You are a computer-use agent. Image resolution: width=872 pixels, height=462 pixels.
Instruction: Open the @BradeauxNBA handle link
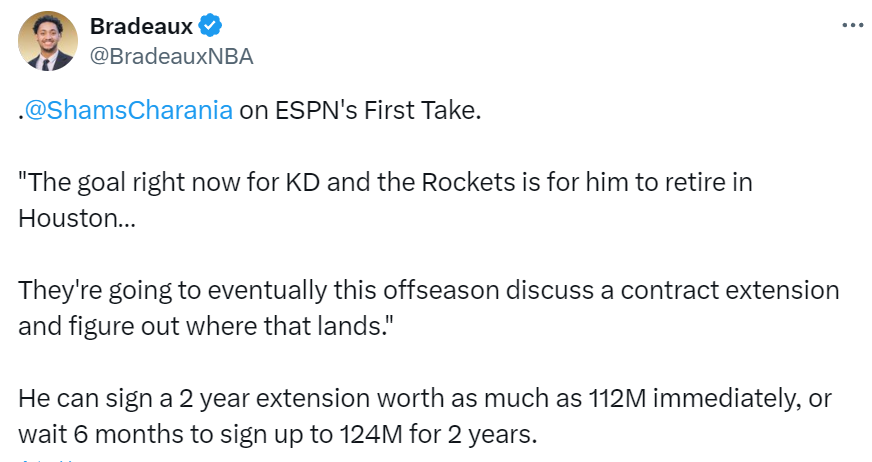pyautogui.click(x=171, y=56)
